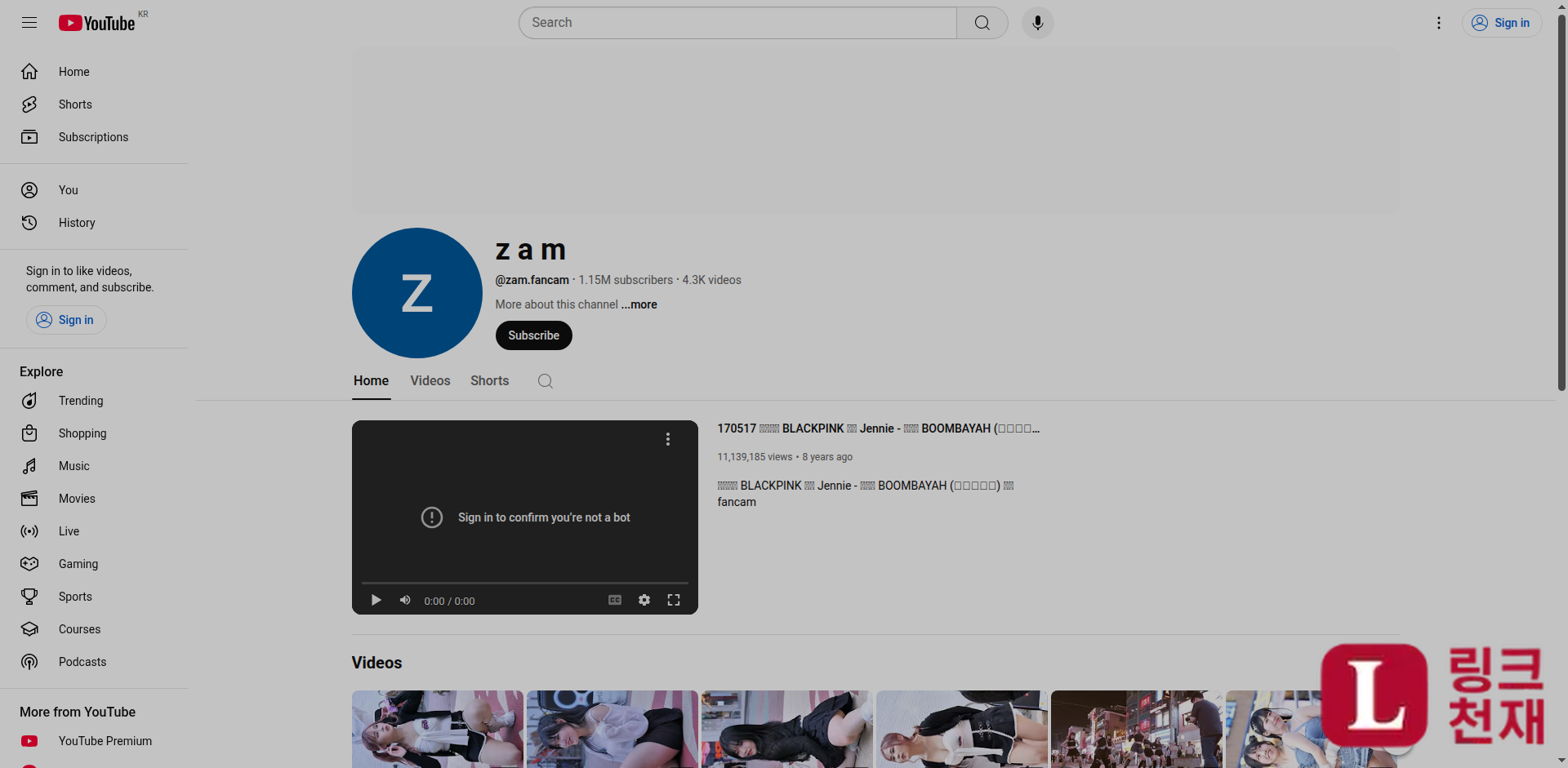
Task: Go to Home in sidebar
Action: click(94, 72)
